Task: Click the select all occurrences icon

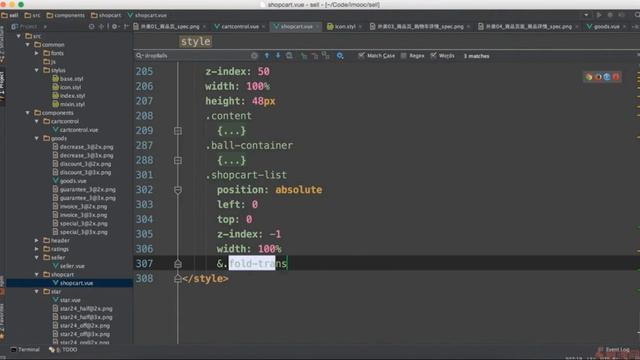Action: [326, 56]
